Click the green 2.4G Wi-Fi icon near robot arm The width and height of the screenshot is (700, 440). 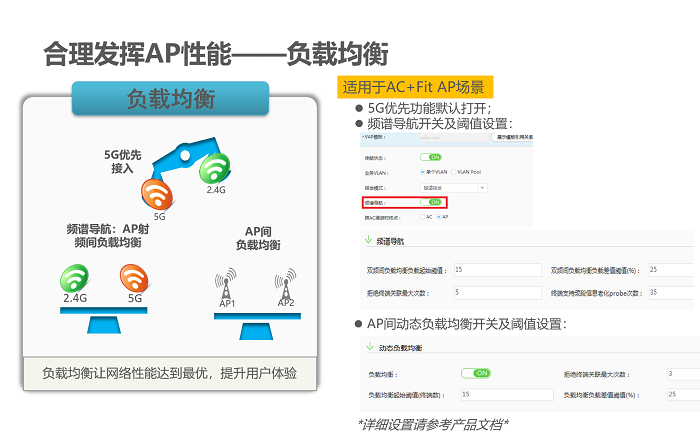click(215, 168)
